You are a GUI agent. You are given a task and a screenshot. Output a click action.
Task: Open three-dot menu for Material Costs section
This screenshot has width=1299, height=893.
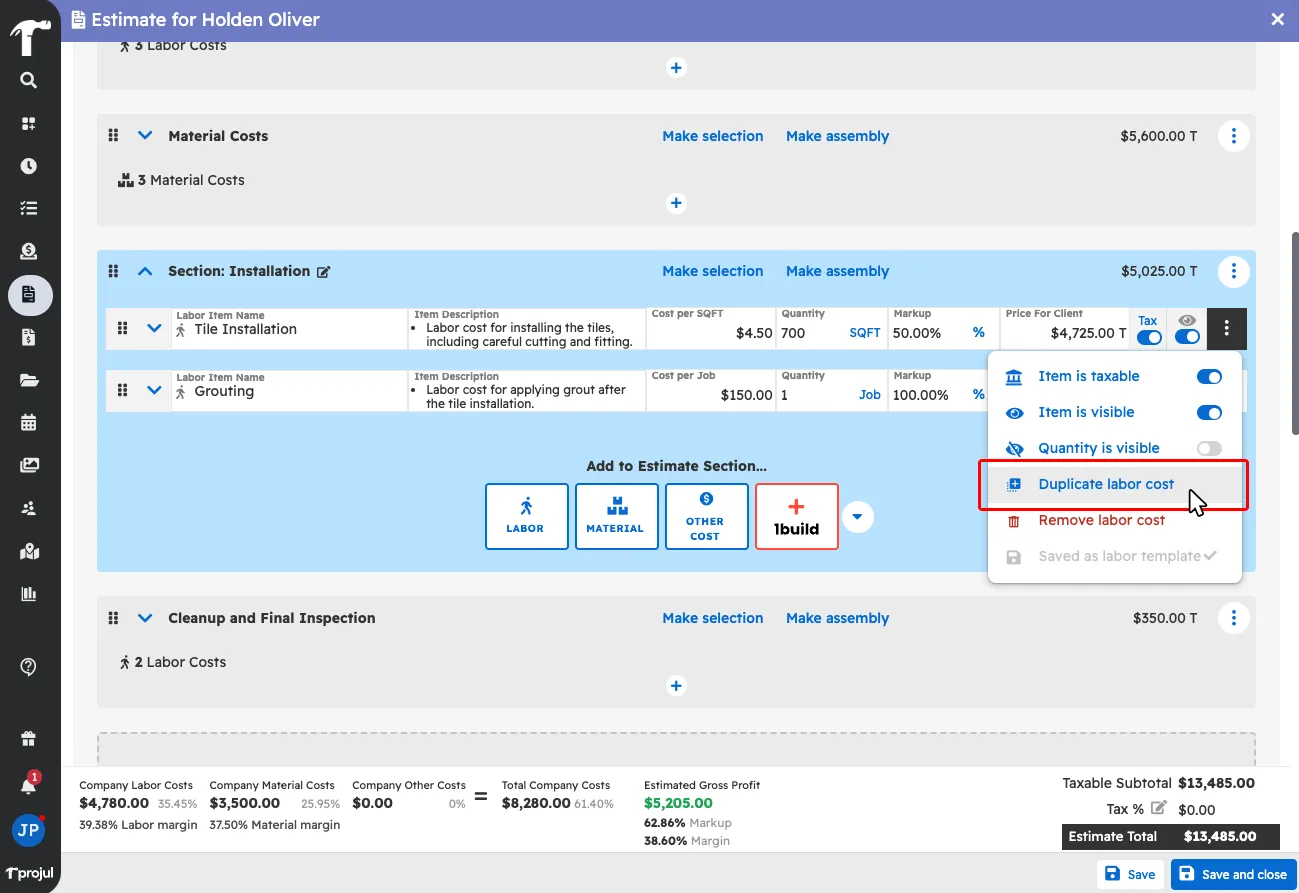[1233, 136]
